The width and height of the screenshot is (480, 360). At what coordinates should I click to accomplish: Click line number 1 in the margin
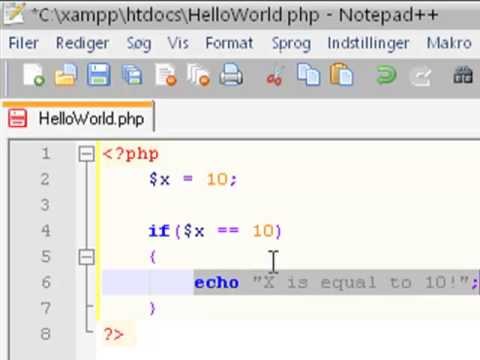pos(46,154)
